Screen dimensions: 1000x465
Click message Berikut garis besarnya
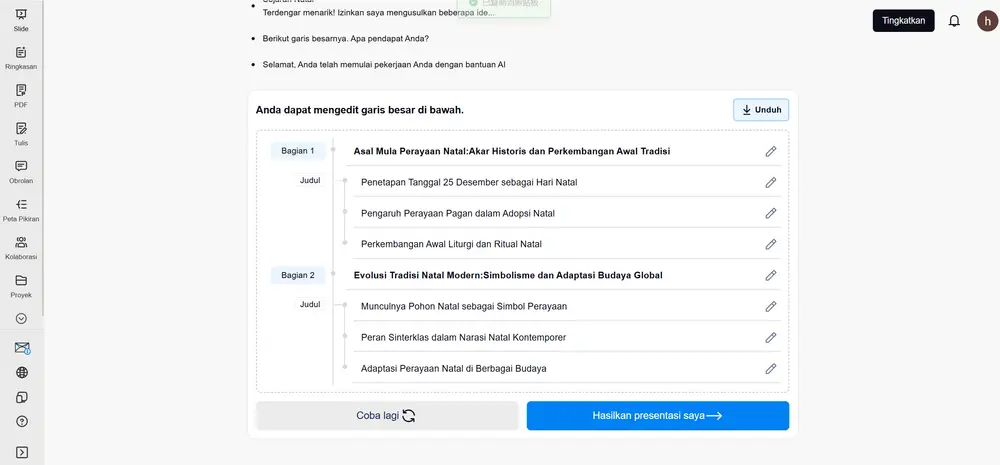coord(346,38)
